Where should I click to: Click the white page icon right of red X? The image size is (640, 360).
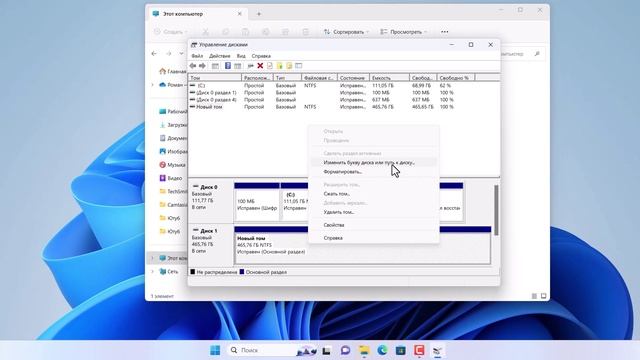(270, 66)
